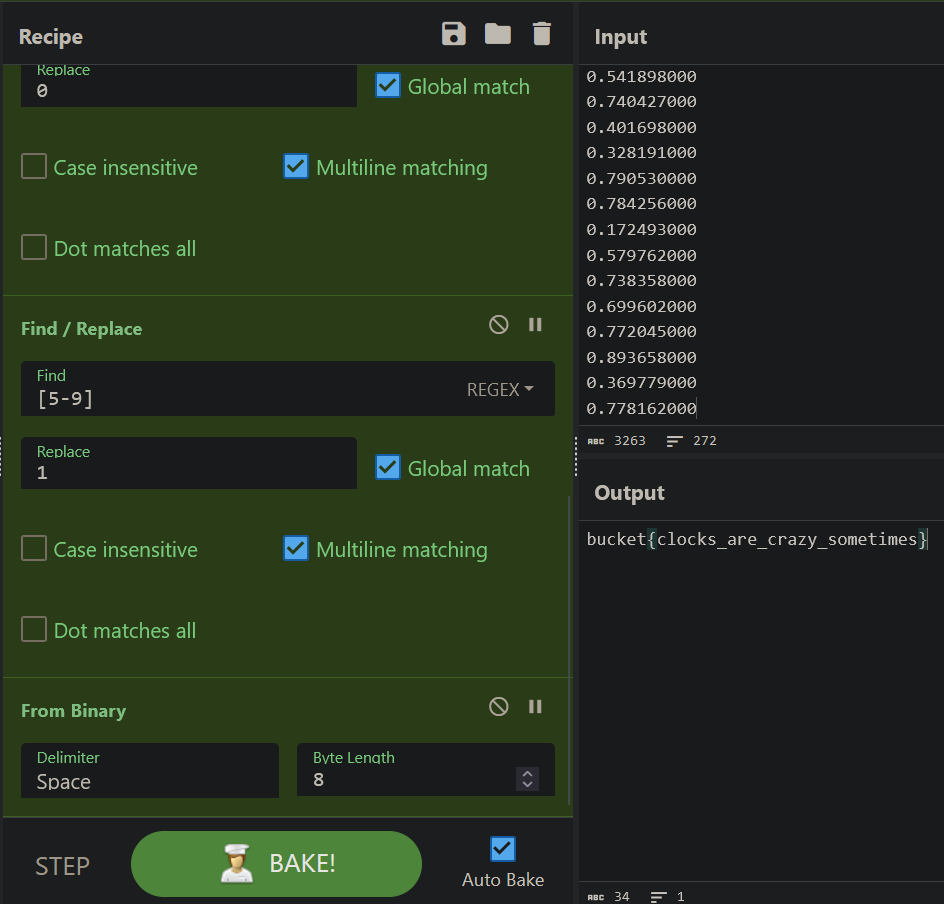Image resolution: width=944 pixels, height=904 pixels.
Task: Toggle Global match for the Replace 1 operation
Action: click(388, 467)
